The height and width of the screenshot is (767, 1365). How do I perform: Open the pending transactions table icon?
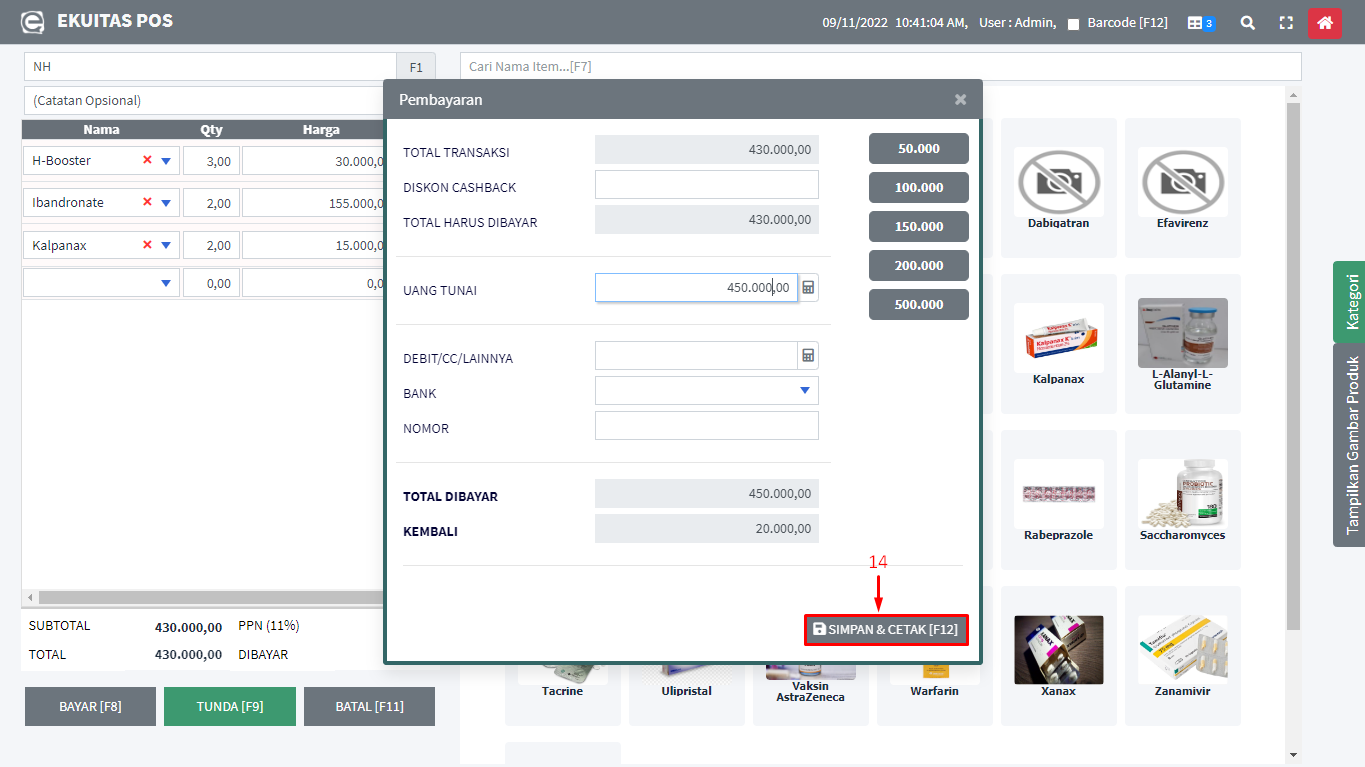click(1200, 22)
